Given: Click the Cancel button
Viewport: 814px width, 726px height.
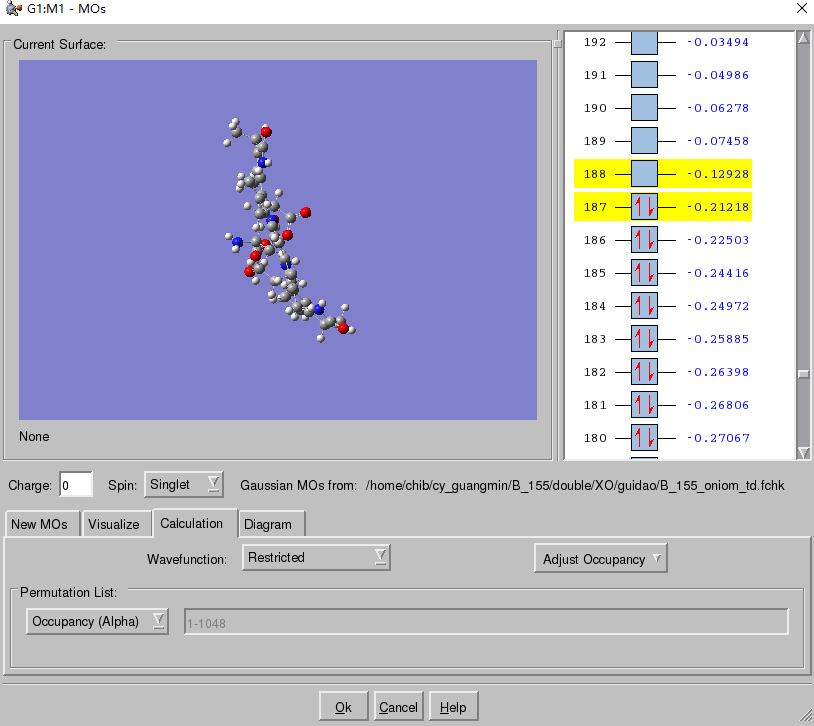Looking at the screenshot, I should tap(398, 707).
